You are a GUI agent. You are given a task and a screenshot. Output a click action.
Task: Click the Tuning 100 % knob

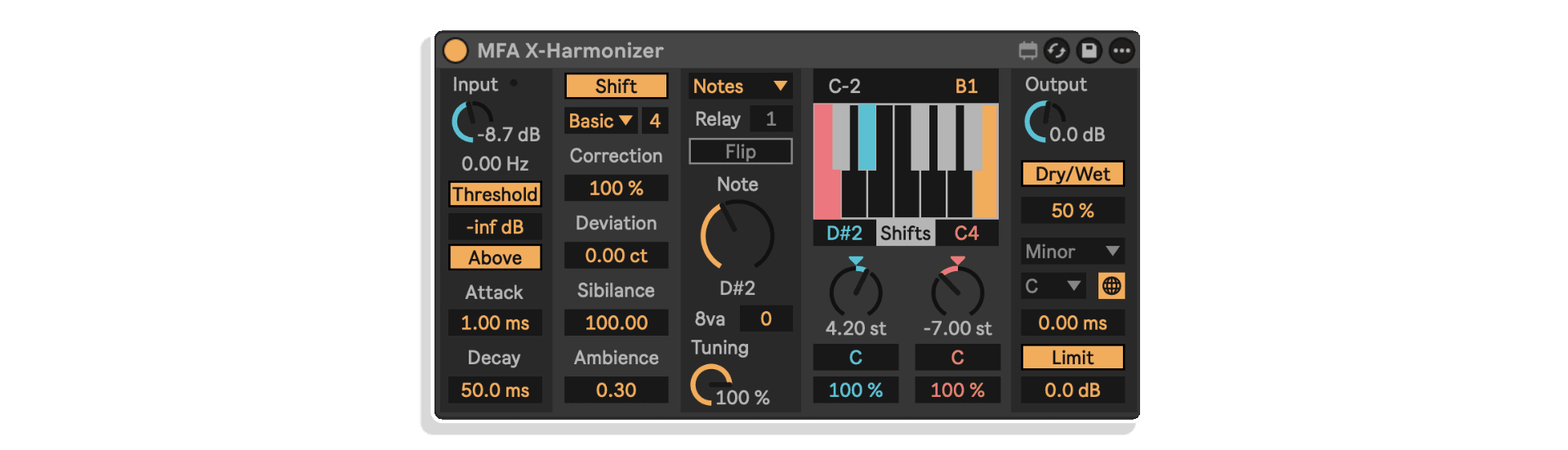711,385
